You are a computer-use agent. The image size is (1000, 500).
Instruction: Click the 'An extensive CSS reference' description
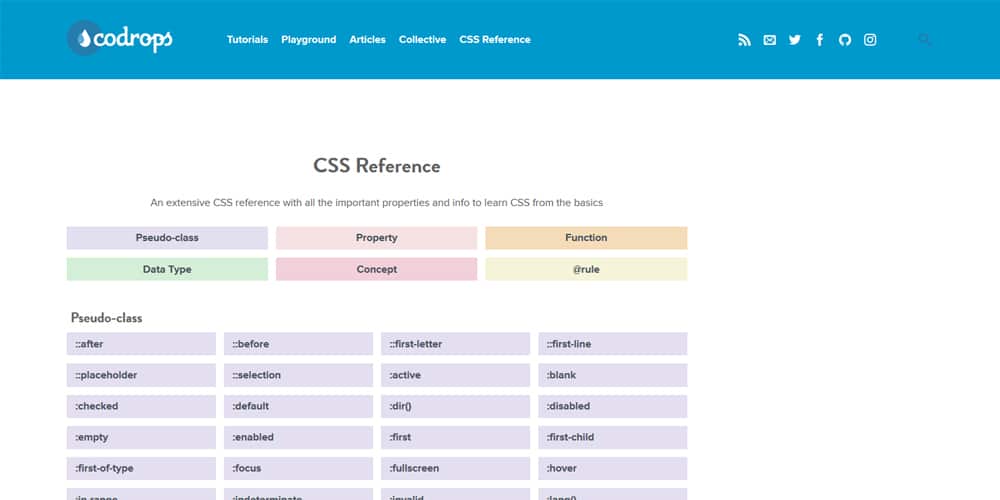click(376, 203)
